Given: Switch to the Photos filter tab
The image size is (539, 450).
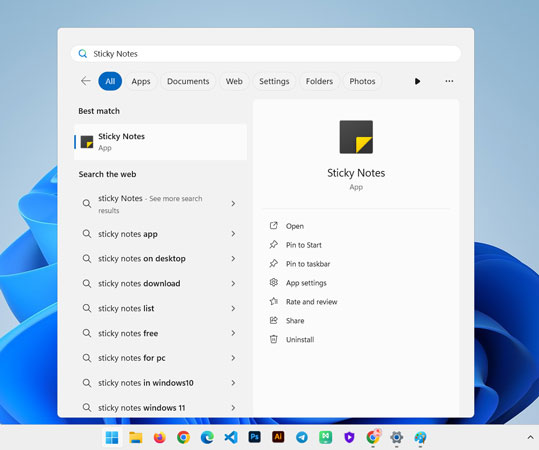Looking at the screenshot, I should pos(362,81).
